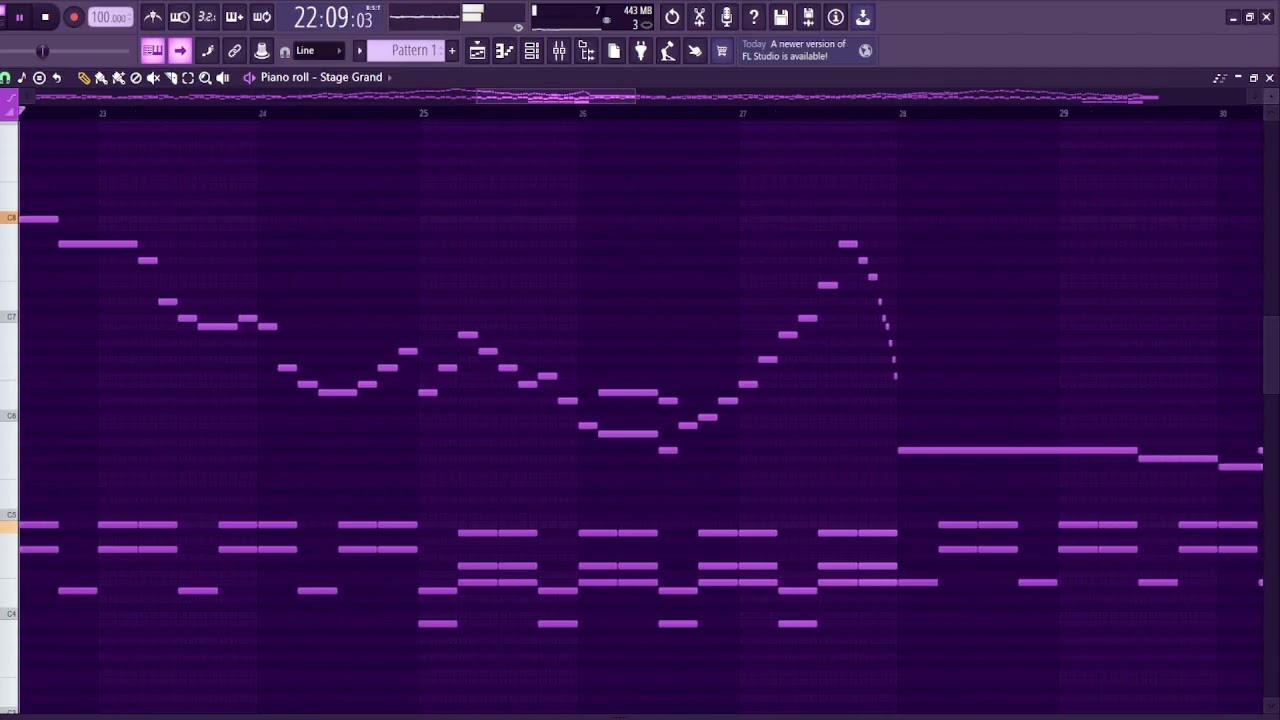Select the Delete tool

pos(136,78)
